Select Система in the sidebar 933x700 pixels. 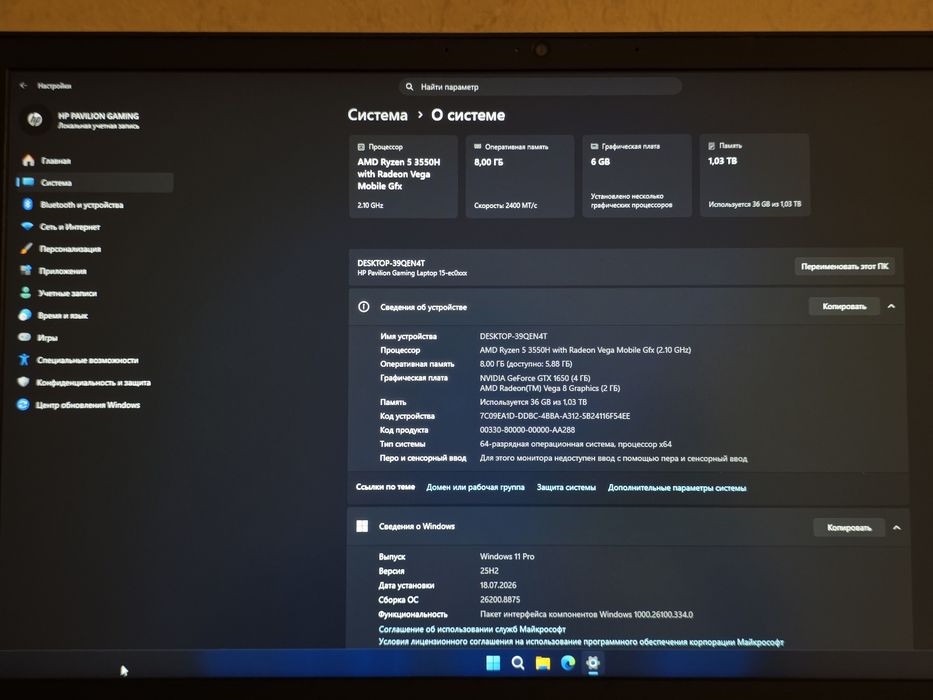tap(95, 182)
